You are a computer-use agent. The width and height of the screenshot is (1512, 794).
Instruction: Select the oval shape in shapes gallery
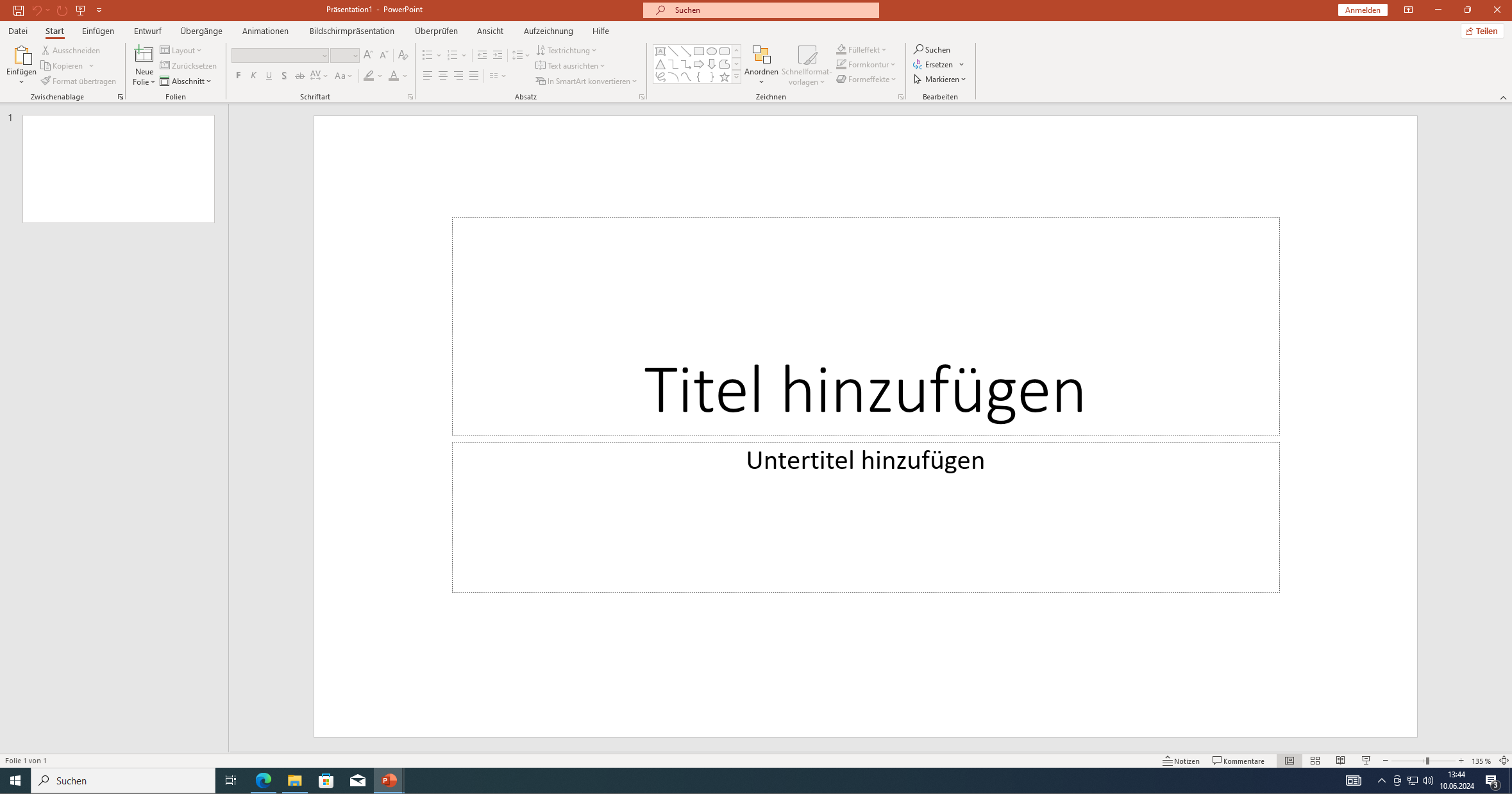712,51
